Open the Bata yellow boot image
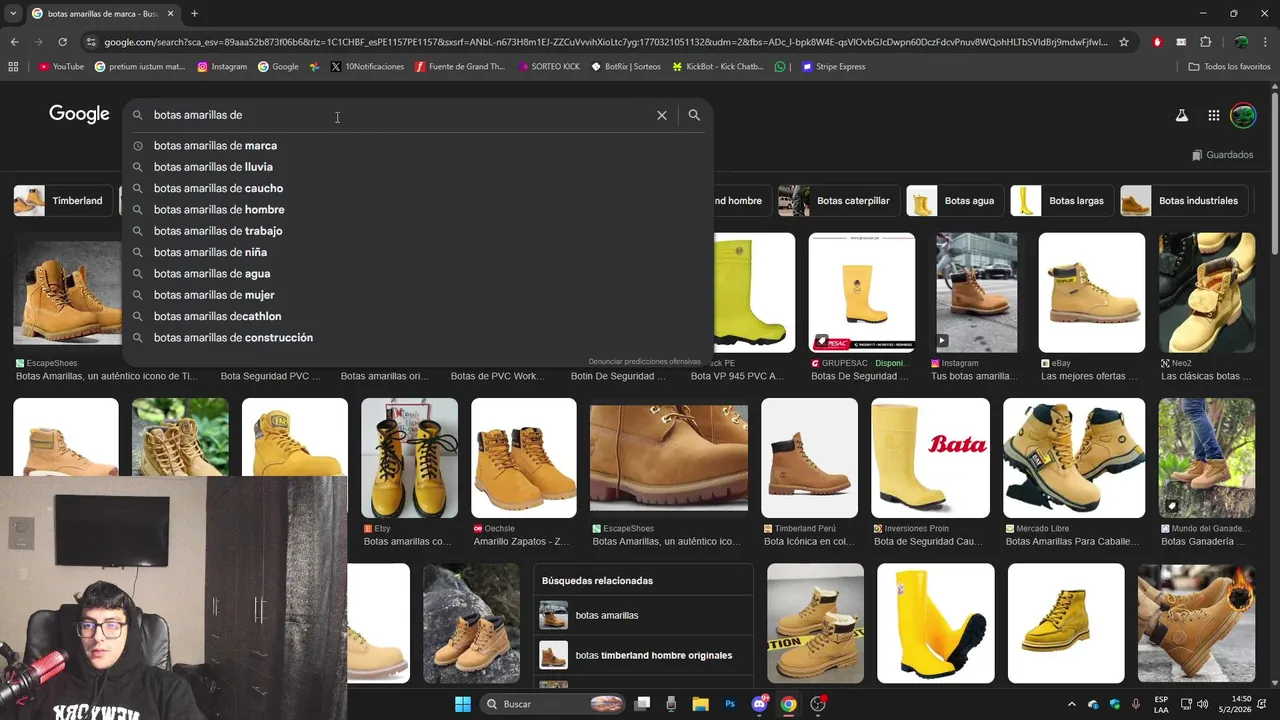This screenshot has width=1280, height=720. [930, 458]
